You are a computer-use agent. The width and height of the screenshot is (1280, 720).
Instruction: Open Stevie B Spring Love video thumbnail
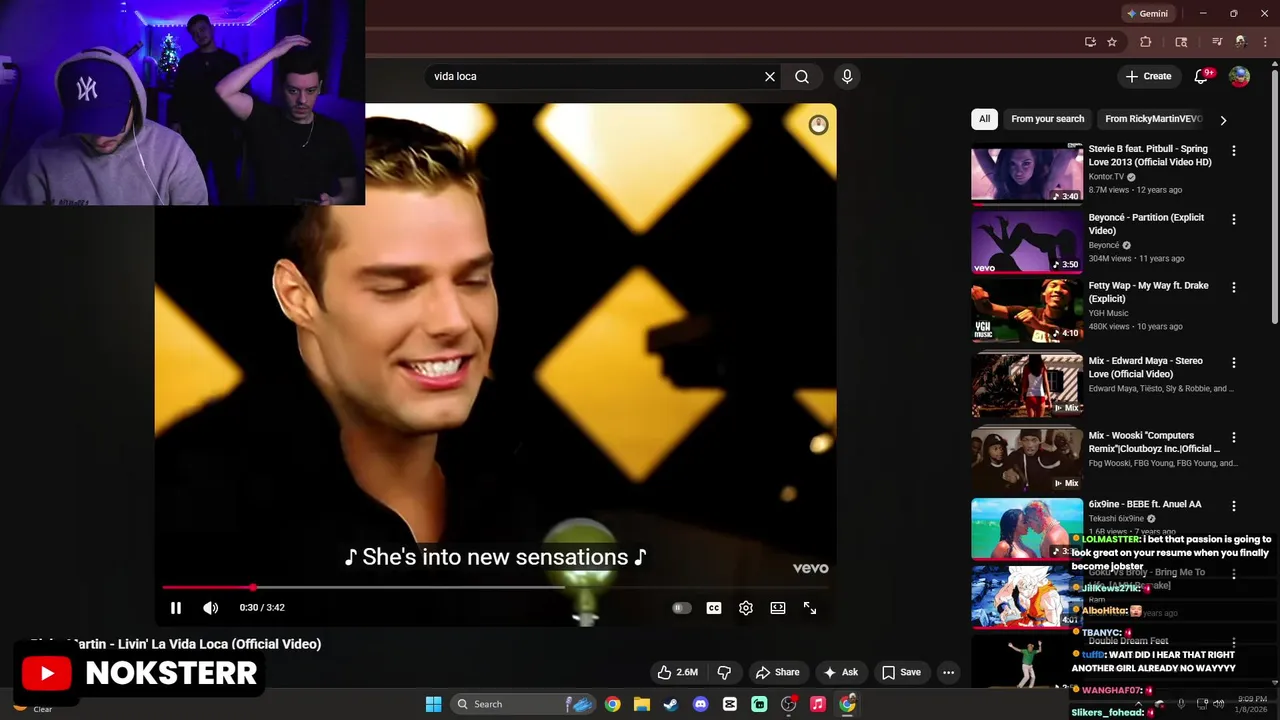coord(1027,174)
